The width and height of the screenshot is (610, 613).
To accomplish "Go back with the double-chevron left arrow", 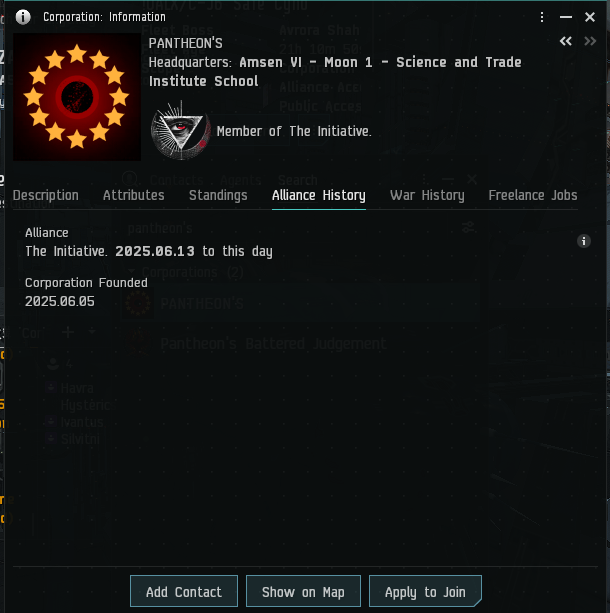I will pos(565,41).
